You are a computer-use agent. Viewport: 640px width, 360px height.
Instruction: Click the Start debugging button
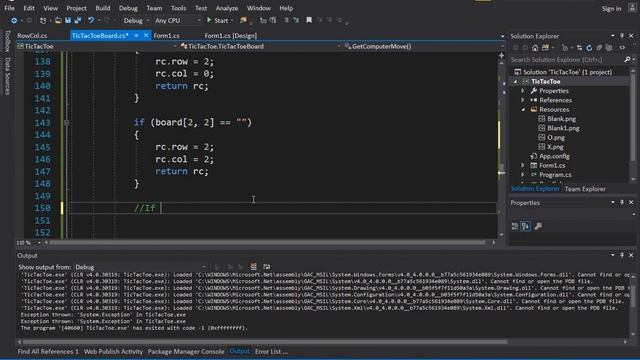pos(218,20)
